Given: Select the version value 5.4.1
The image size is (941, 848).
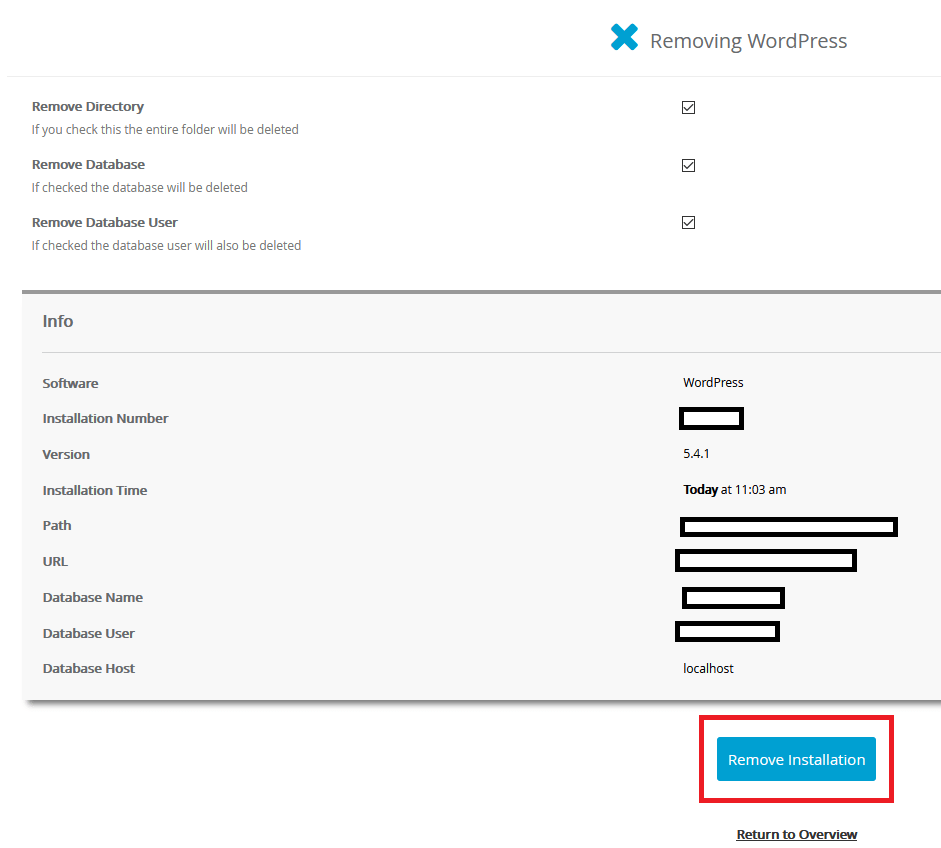Looking at the screenshot, I should (696, 454).
